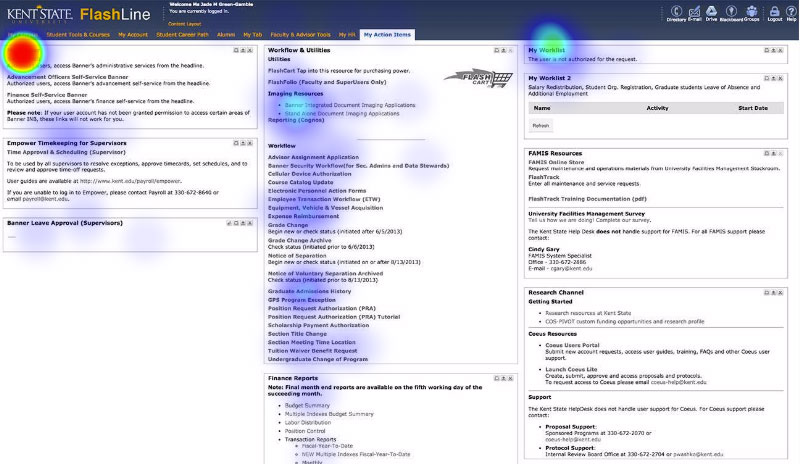Remove the Workflow & Utilities channel with X
The width and height of the screenshot is (800, 464).
pos(510,51)
